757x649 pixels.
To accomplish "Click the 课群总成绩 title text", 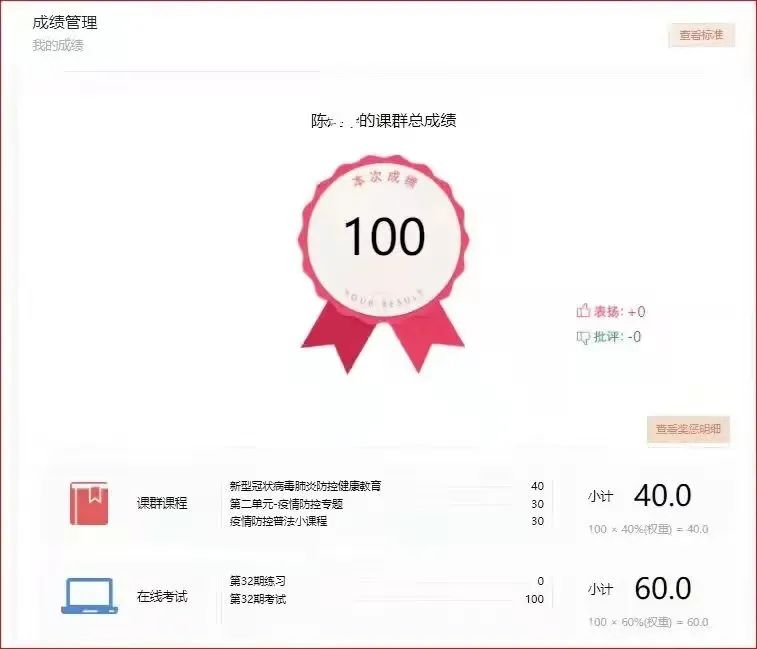I will [x=384, y=120].
